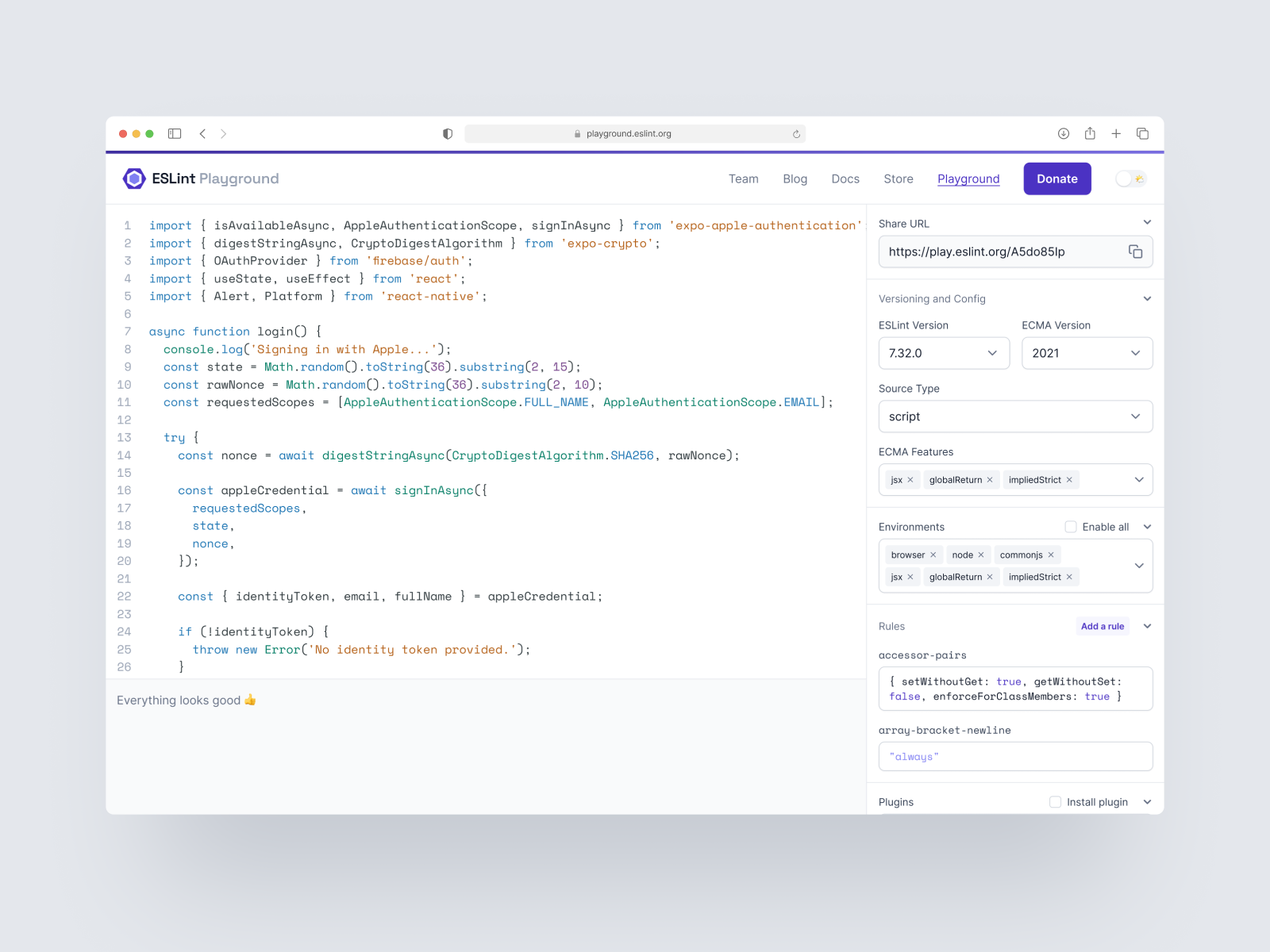The height and width of the screenshot is (952, 1270).
Task: Click the browser back navigation arrow
Action: pyautogui.click(x=203, y=133)
